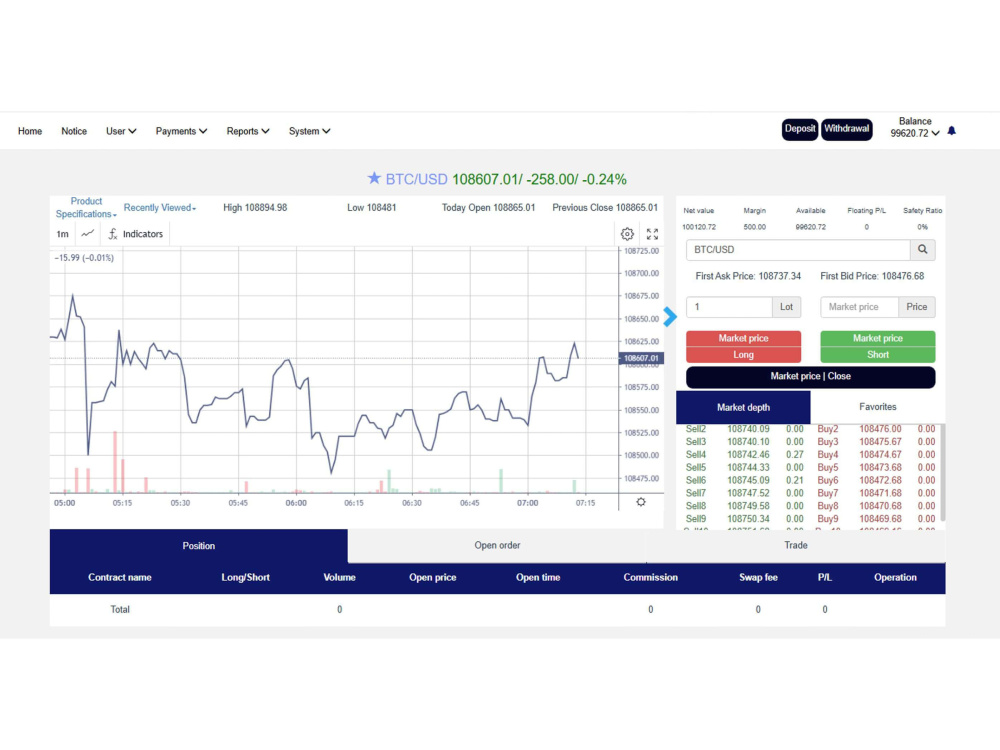This screenshot has width=1000, height=750.
Task: Select Buy2 row price 108476.00
Action: pyautogui.click(x=880, y=429)
